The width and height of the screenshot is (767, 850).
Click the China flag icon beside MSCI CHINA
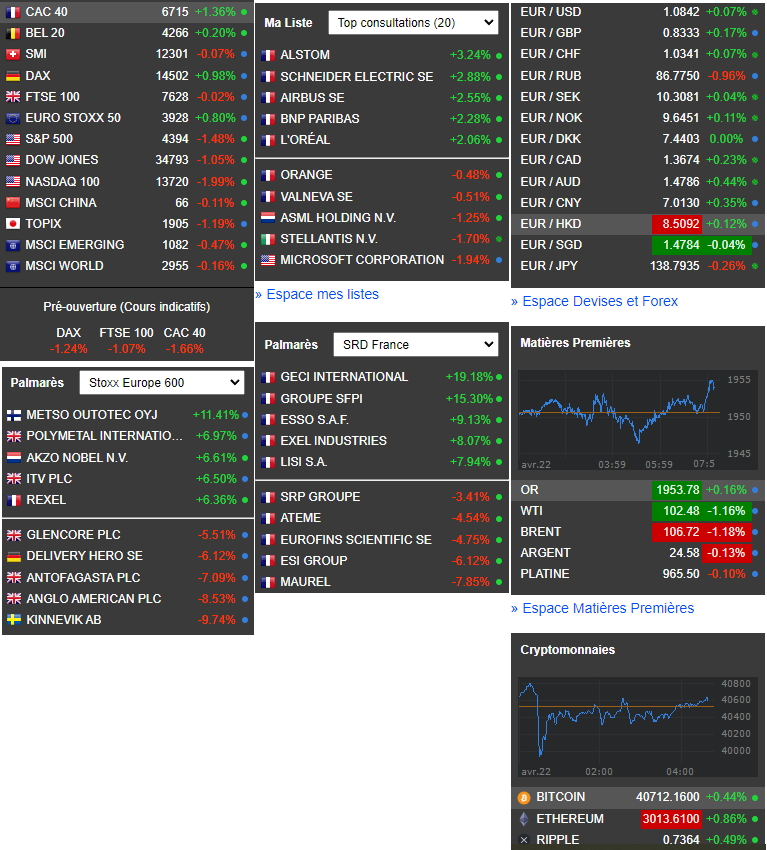pyautogui.click(x=13, y=203)
